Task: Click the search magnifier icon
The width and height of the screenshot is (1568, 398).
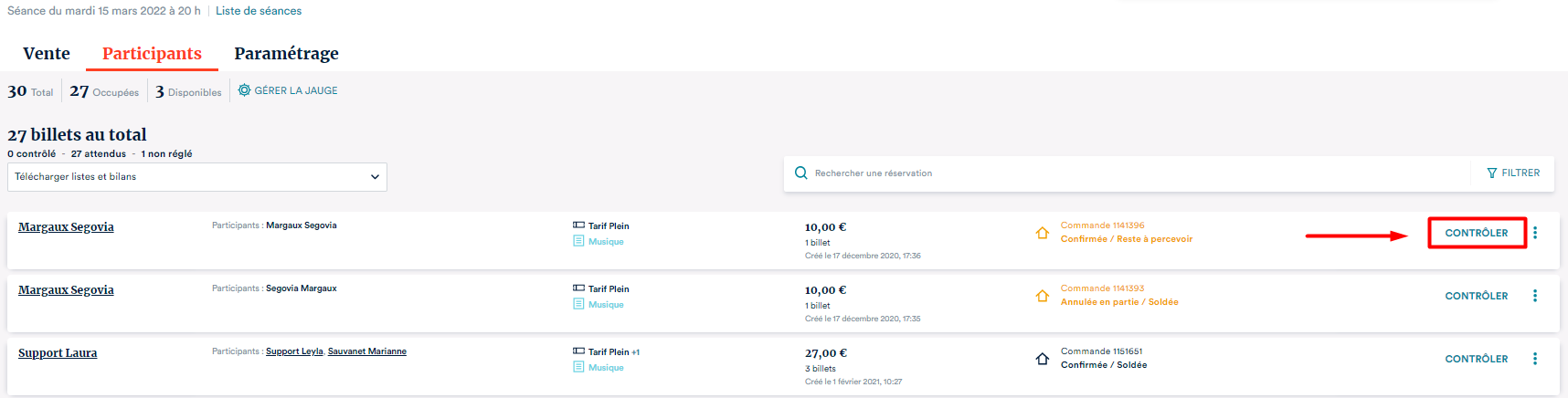Action: pyautogui.click(x=801, y=173)
